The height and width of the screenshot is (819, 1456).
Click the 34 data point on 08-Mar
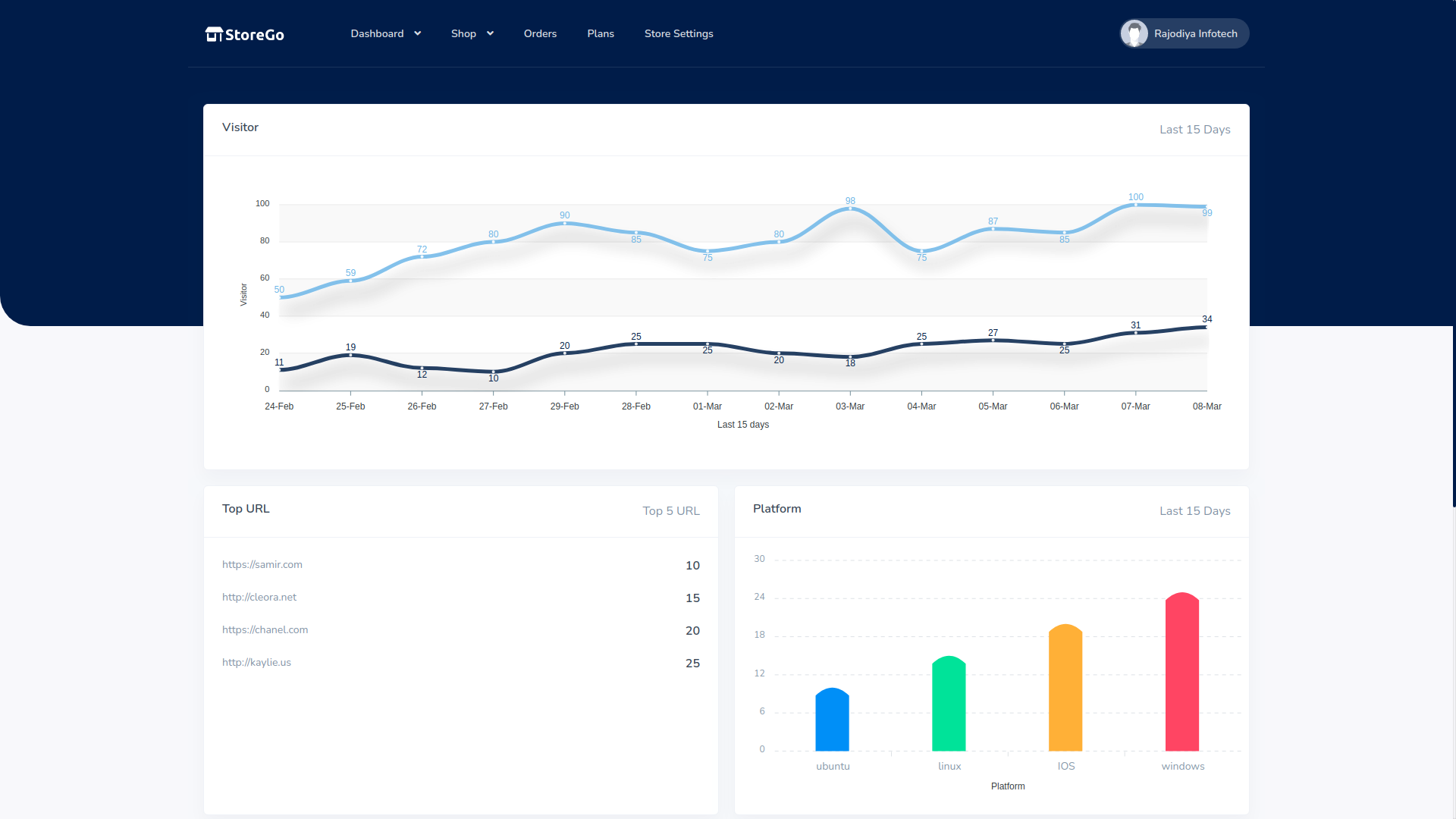(1206, 327)
